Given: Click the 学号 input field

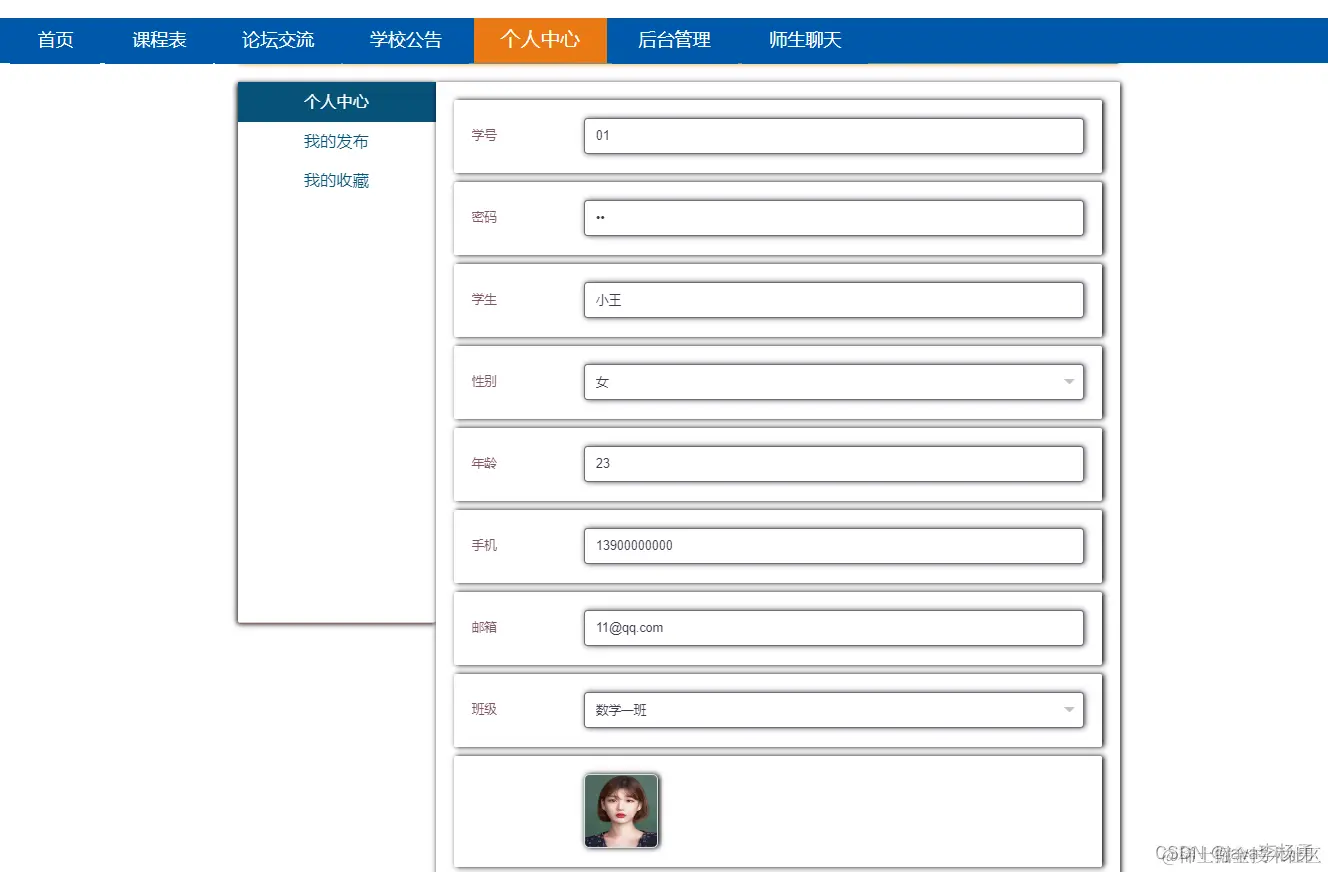Looking at the screenshot, I should (x=834, y=136).
